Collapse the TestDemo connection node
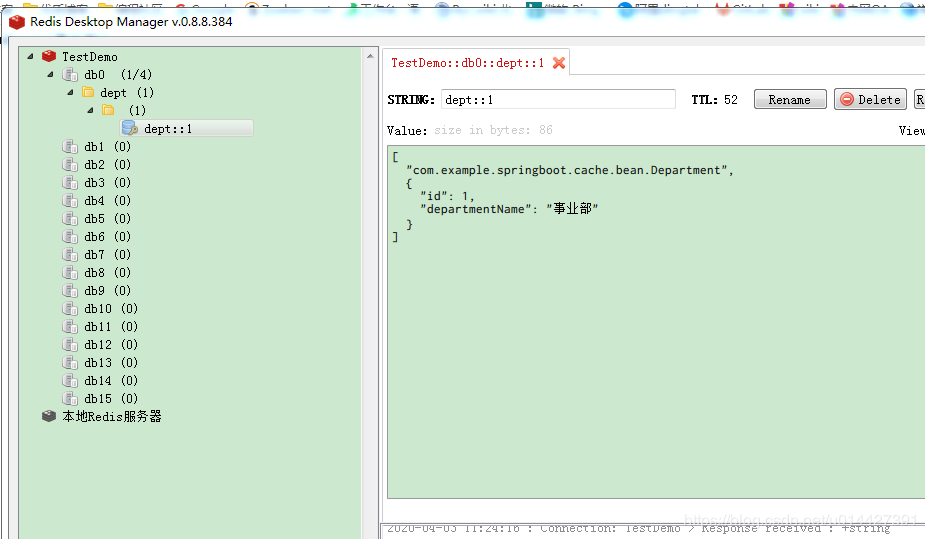Screen dimensions: 925x539 [x=30, y=57]
